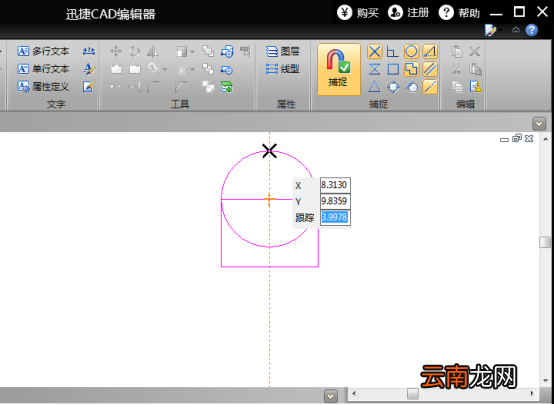This screenshot has width=554, height=405.
Task: Click the document with yellow stamp icon in 编辑
Action: [475, 87]
